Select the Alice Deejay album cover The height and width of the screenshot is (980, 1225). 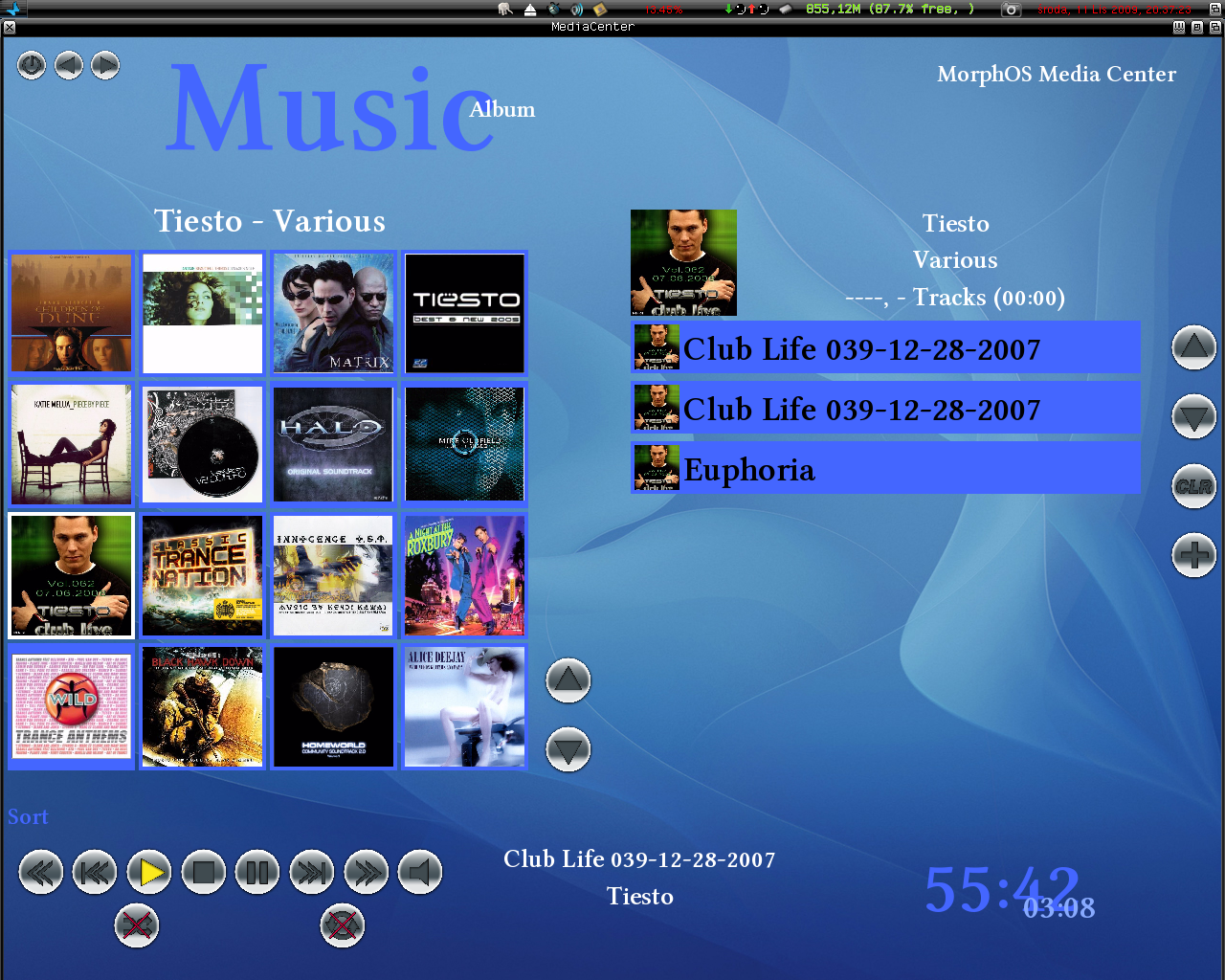(465, 707)
